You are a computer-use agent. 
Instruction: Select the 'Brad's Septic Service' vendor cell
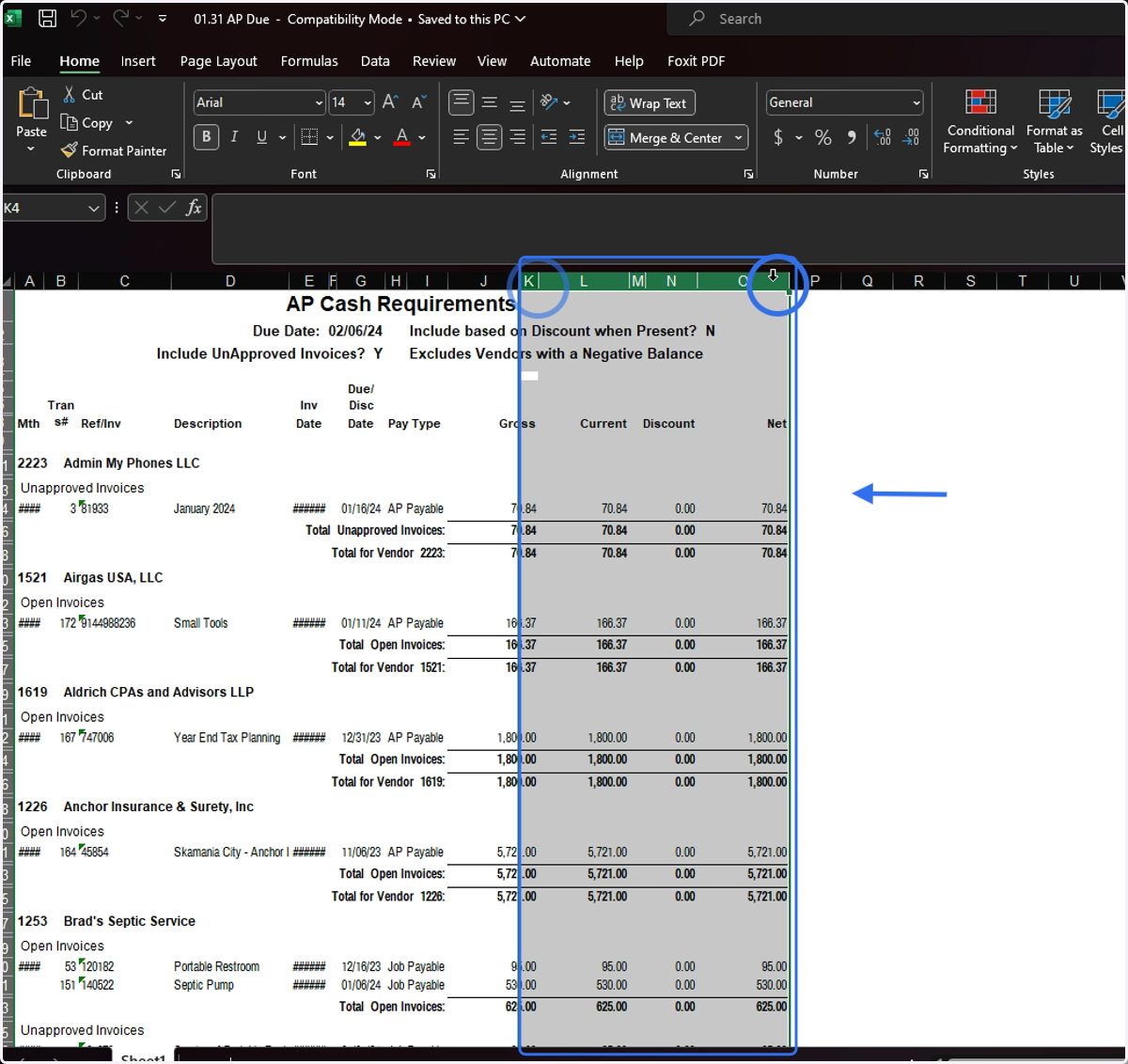point(130,921)
